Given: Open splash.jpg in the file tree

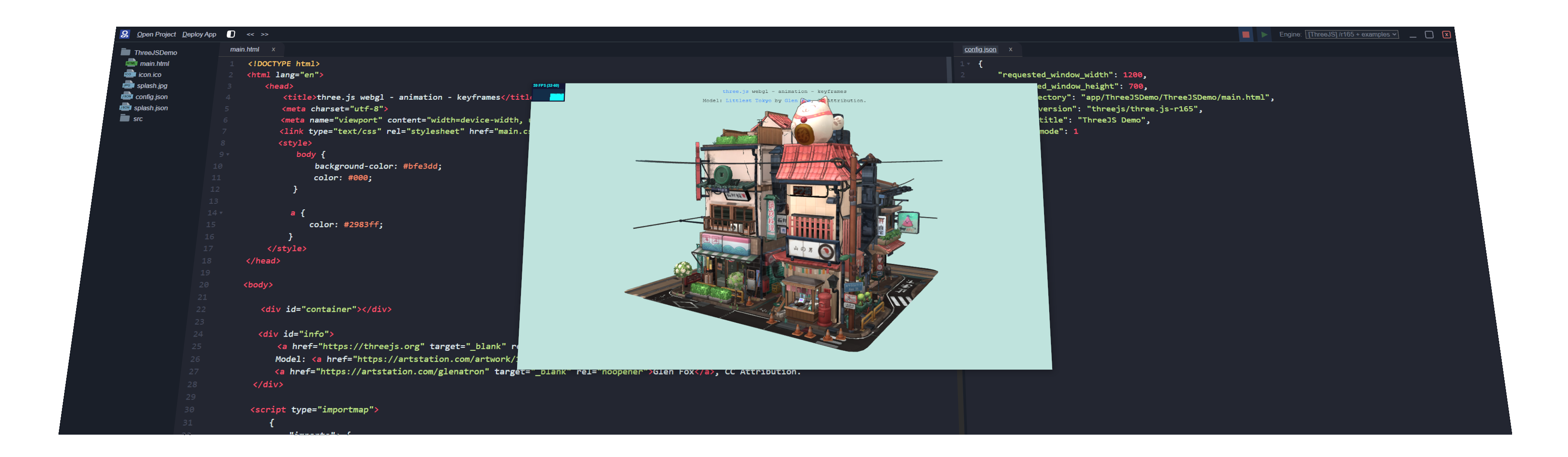Looking at the screenshot, I should coord(151,85).
